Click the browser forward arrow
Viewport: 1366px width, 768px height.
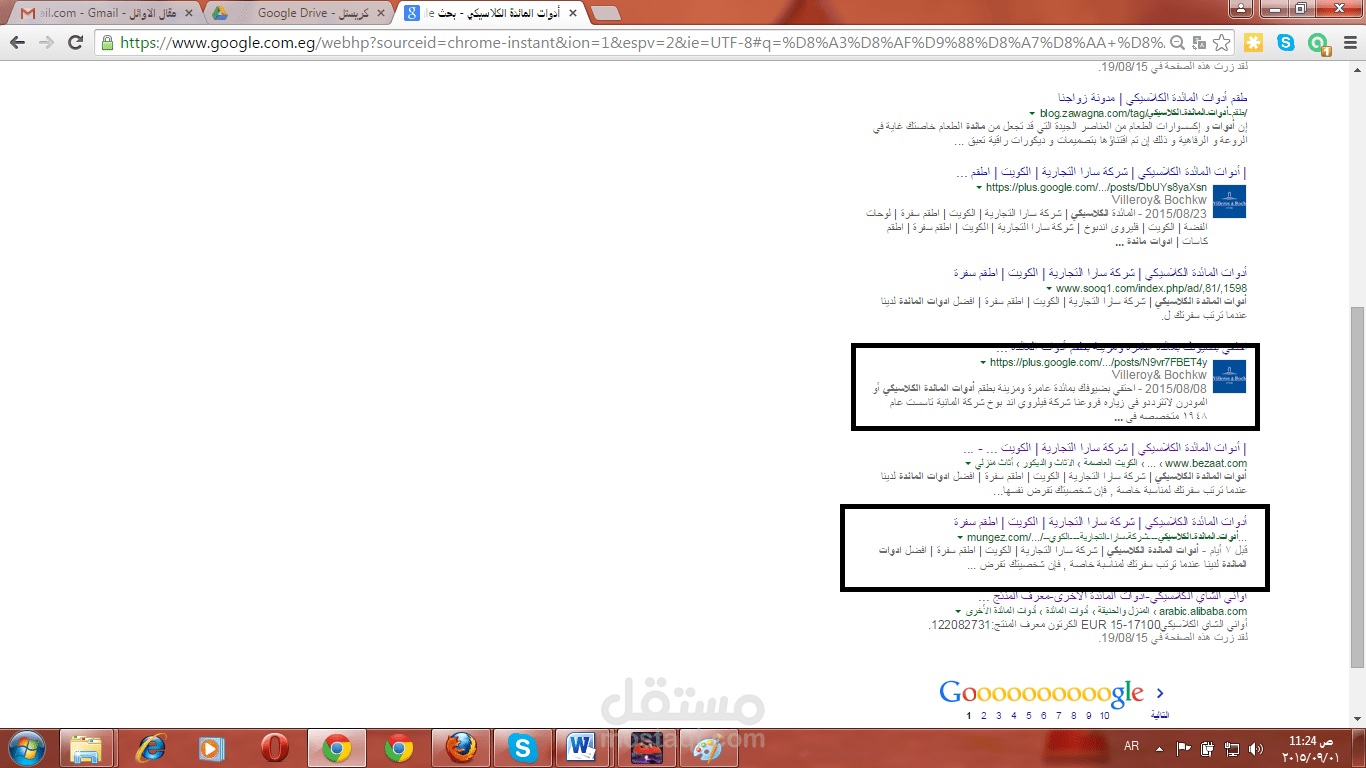(x=46, y=43)
